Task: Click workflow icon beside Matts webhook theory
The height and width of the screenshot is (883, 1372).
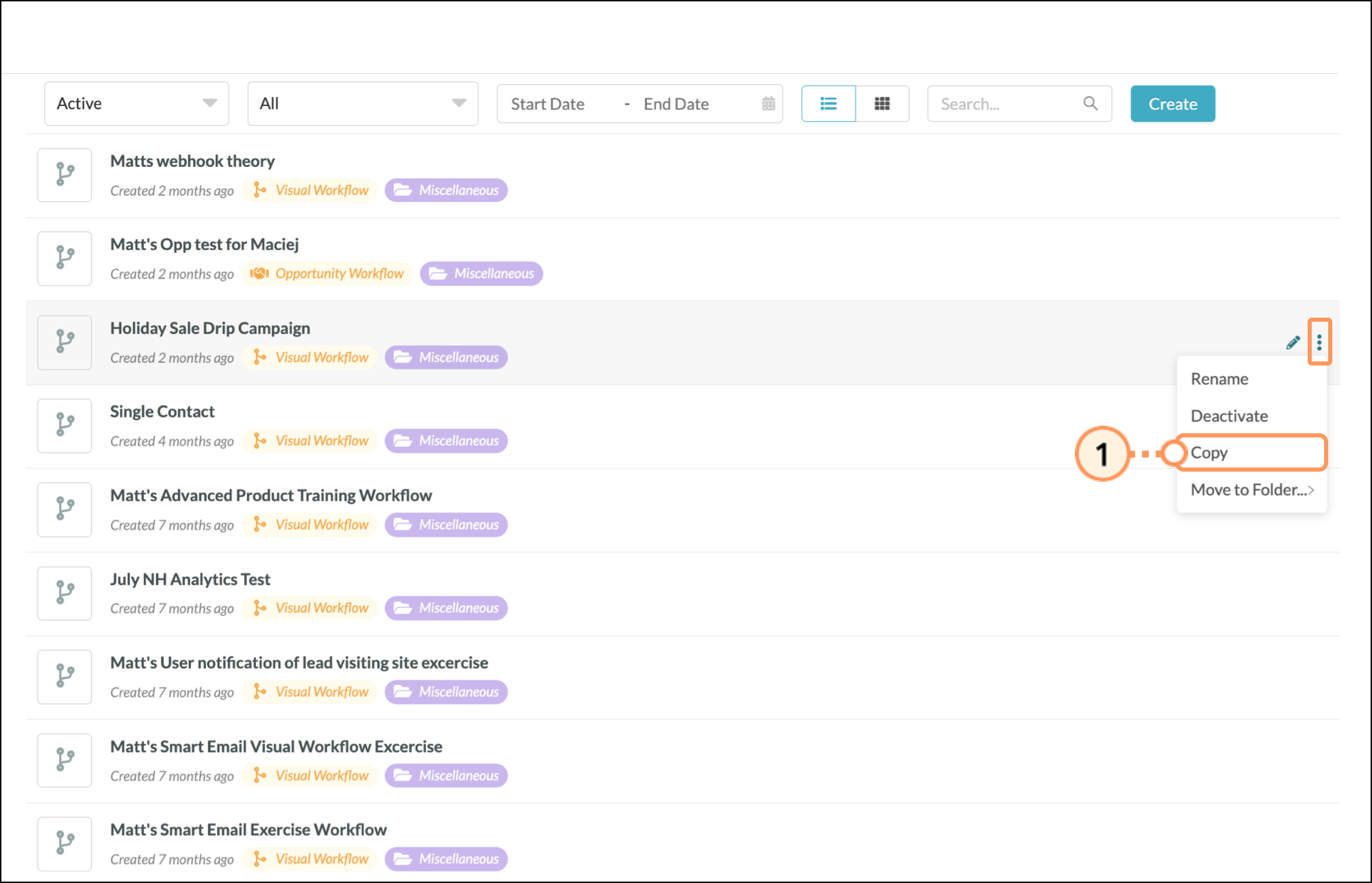Action: pyautogui.click(x=65, y=175)
